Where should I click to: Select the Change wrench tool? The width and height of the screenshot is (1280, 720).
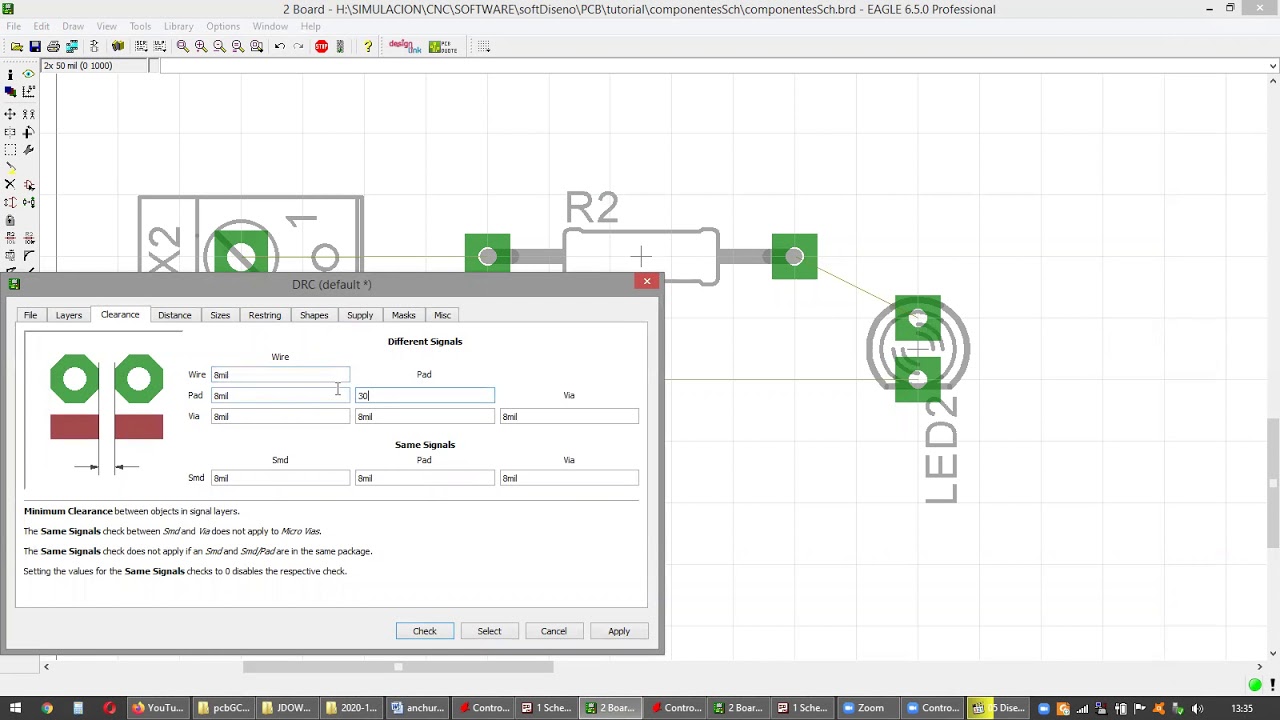(29, 149)
